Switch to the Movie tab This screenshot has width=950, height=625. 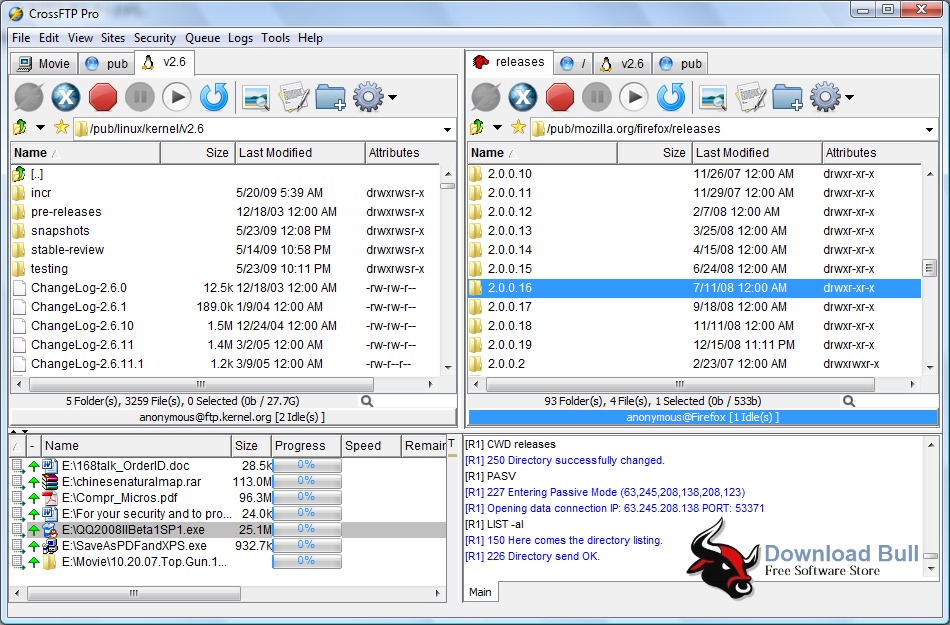44,64
